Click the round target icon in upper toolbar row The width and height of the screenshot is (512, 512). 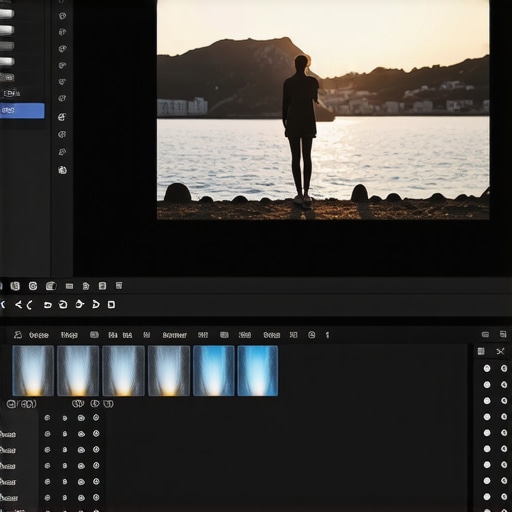click(33, 286)
